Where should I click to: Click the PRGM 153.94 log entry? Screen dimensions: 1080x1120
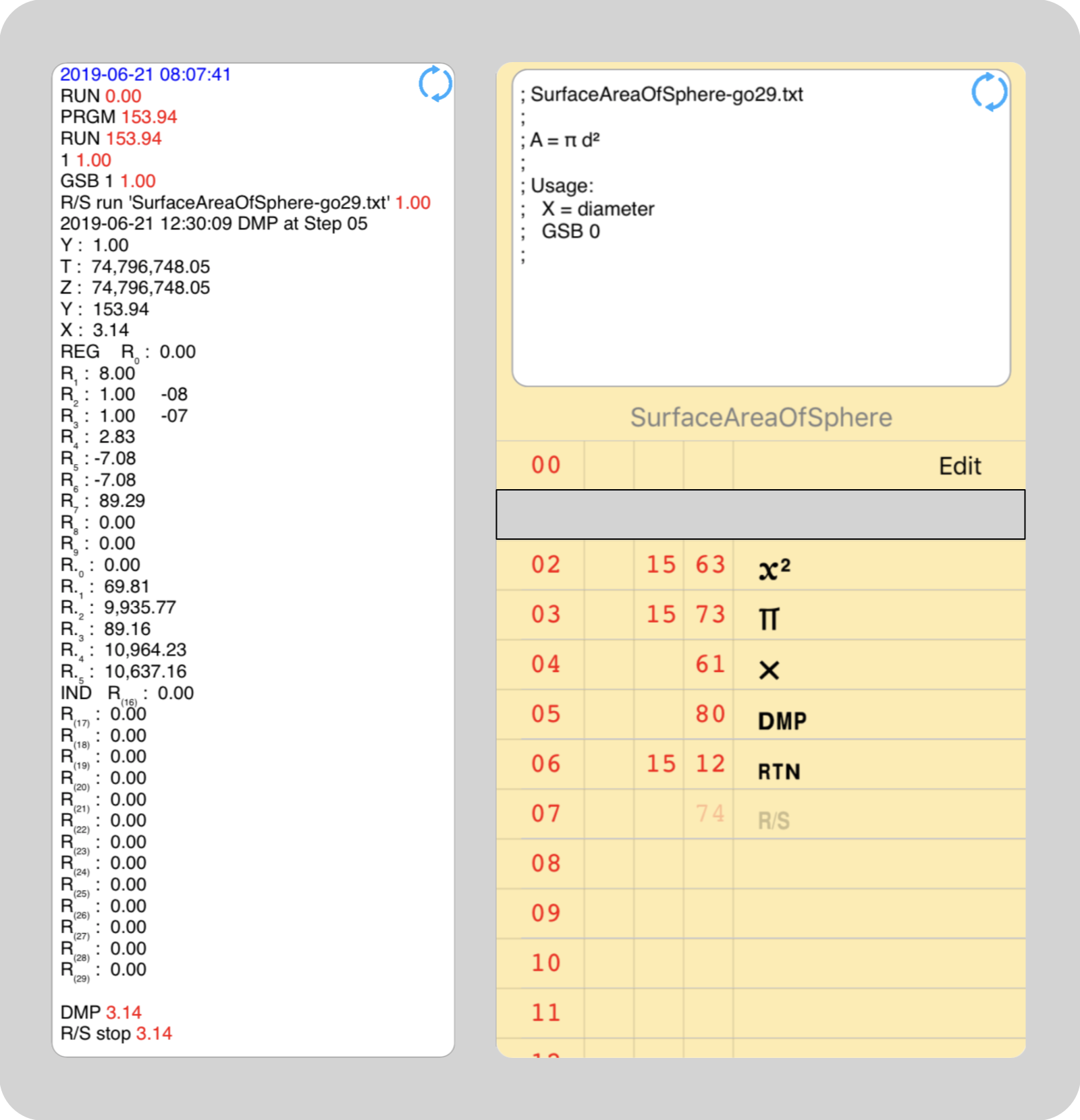click(119, 117)
